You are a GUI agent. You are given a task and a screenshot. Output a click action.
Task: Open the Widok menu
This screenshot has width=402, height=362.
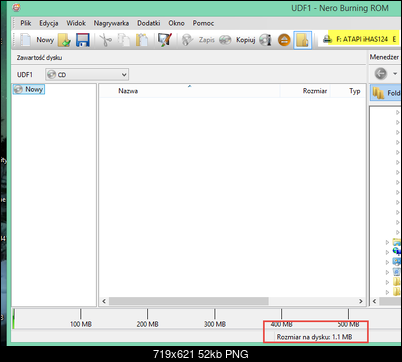click(x=76, y=23)
